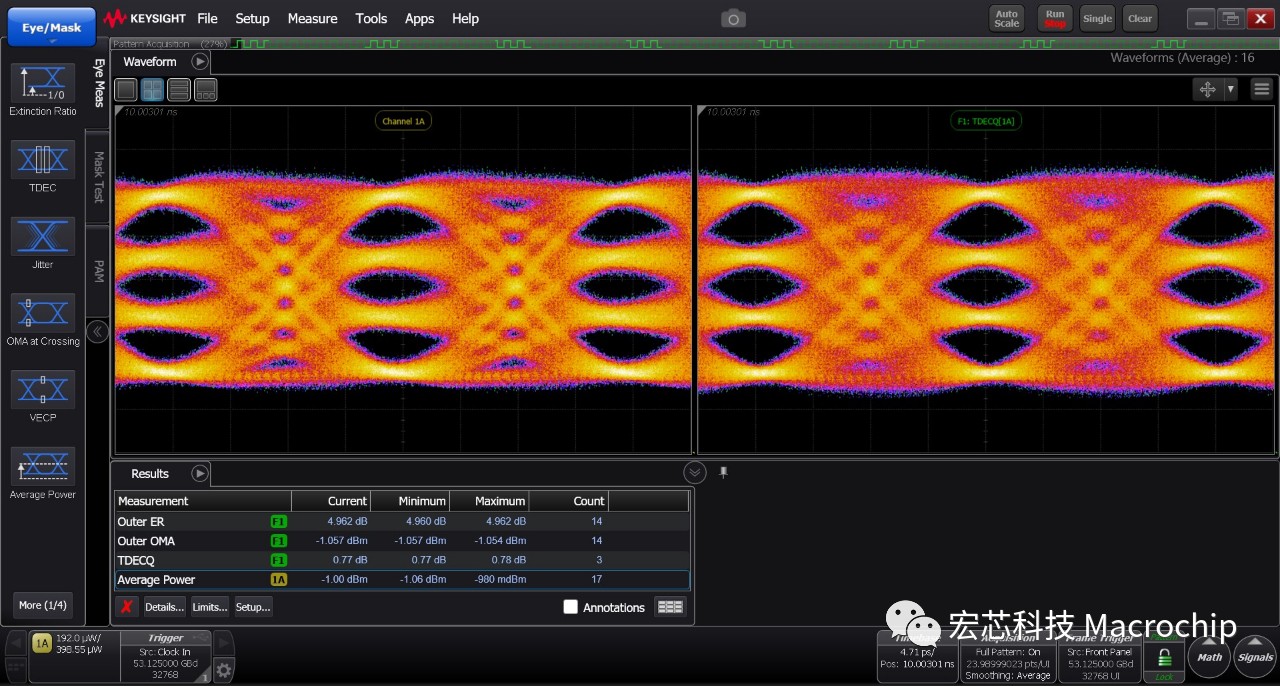Open trigger settings gear icon
This screenshot has width=1280, height=686.
pyautogui.click(x=223, y=670)
